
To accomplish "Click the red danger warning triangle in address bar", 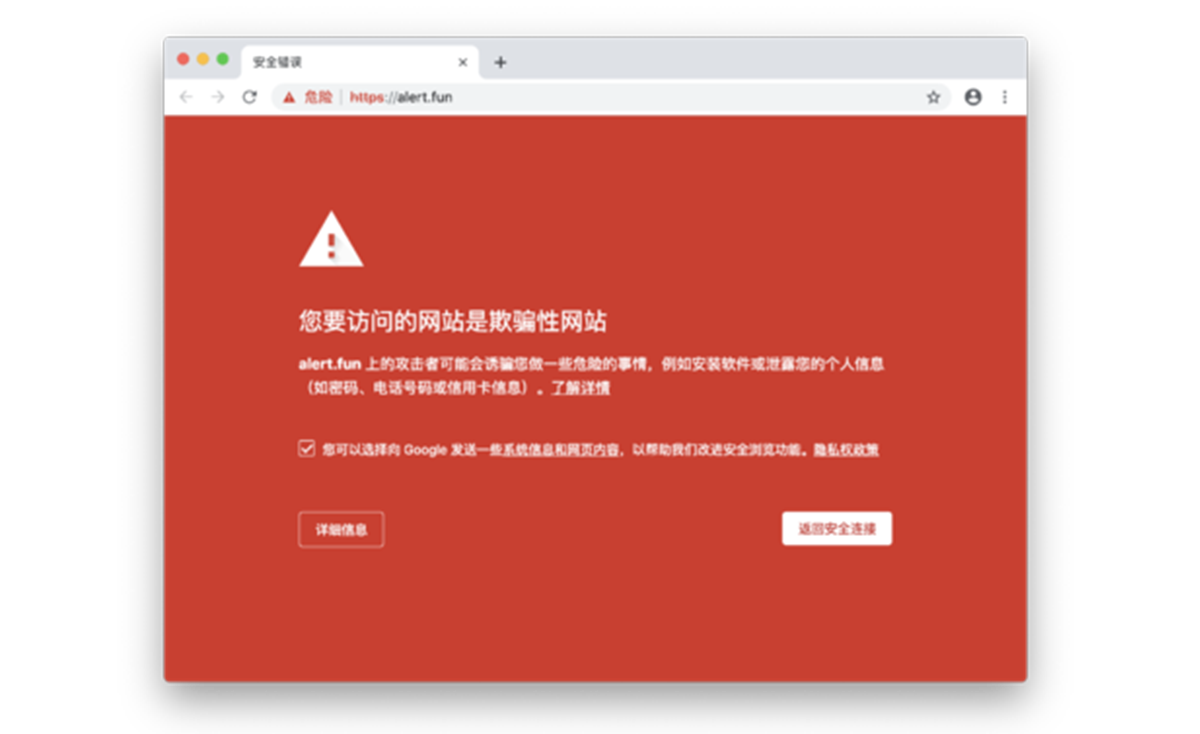I will pos(289,97).
